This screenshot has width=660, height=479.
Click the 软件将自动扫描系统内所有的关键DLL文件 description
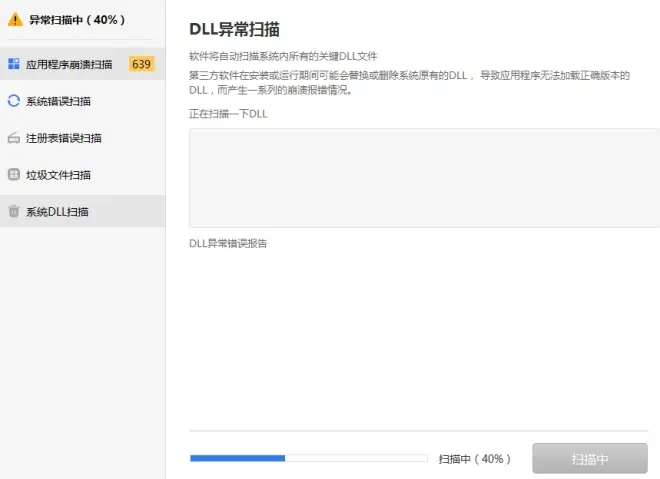(x=283, y=56)
